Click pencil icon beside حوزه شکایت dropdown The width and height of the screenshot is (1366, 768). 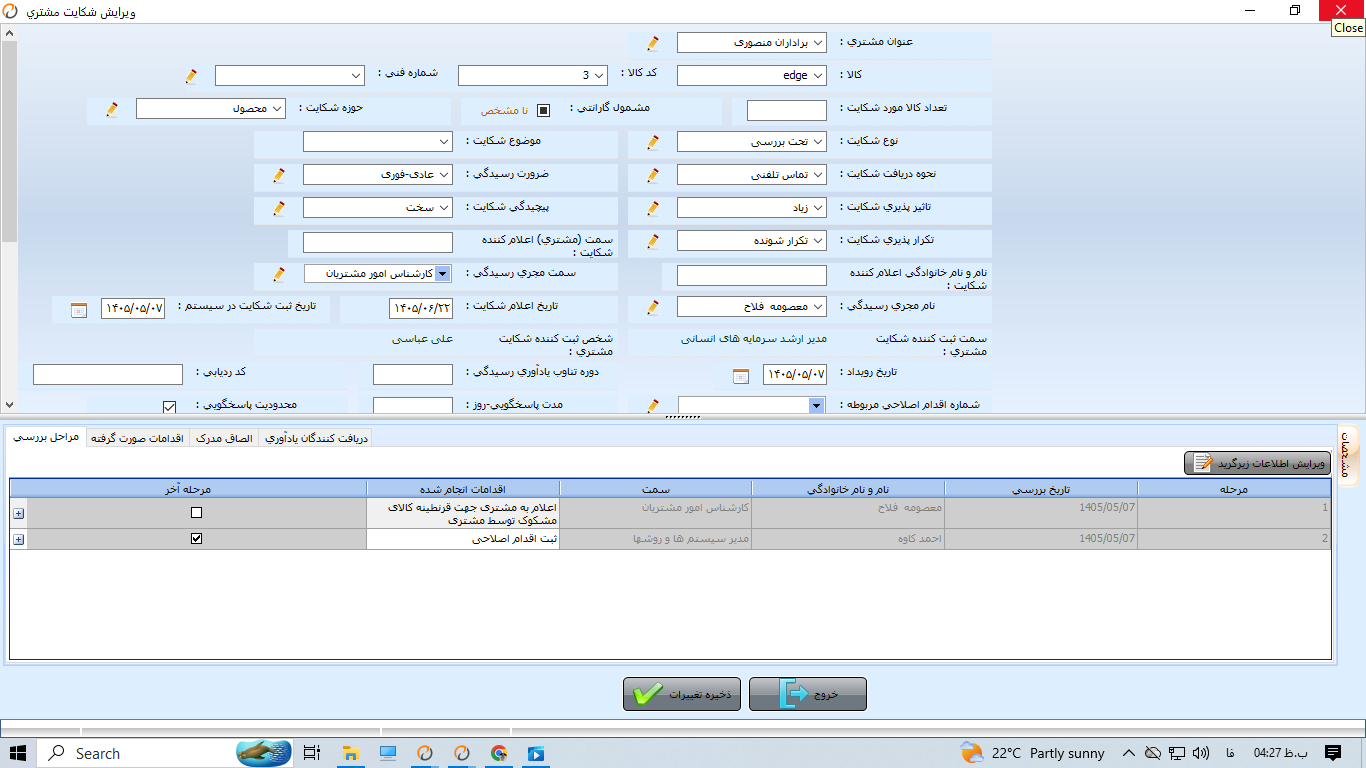pyautogui.click(x=112, y=109)
